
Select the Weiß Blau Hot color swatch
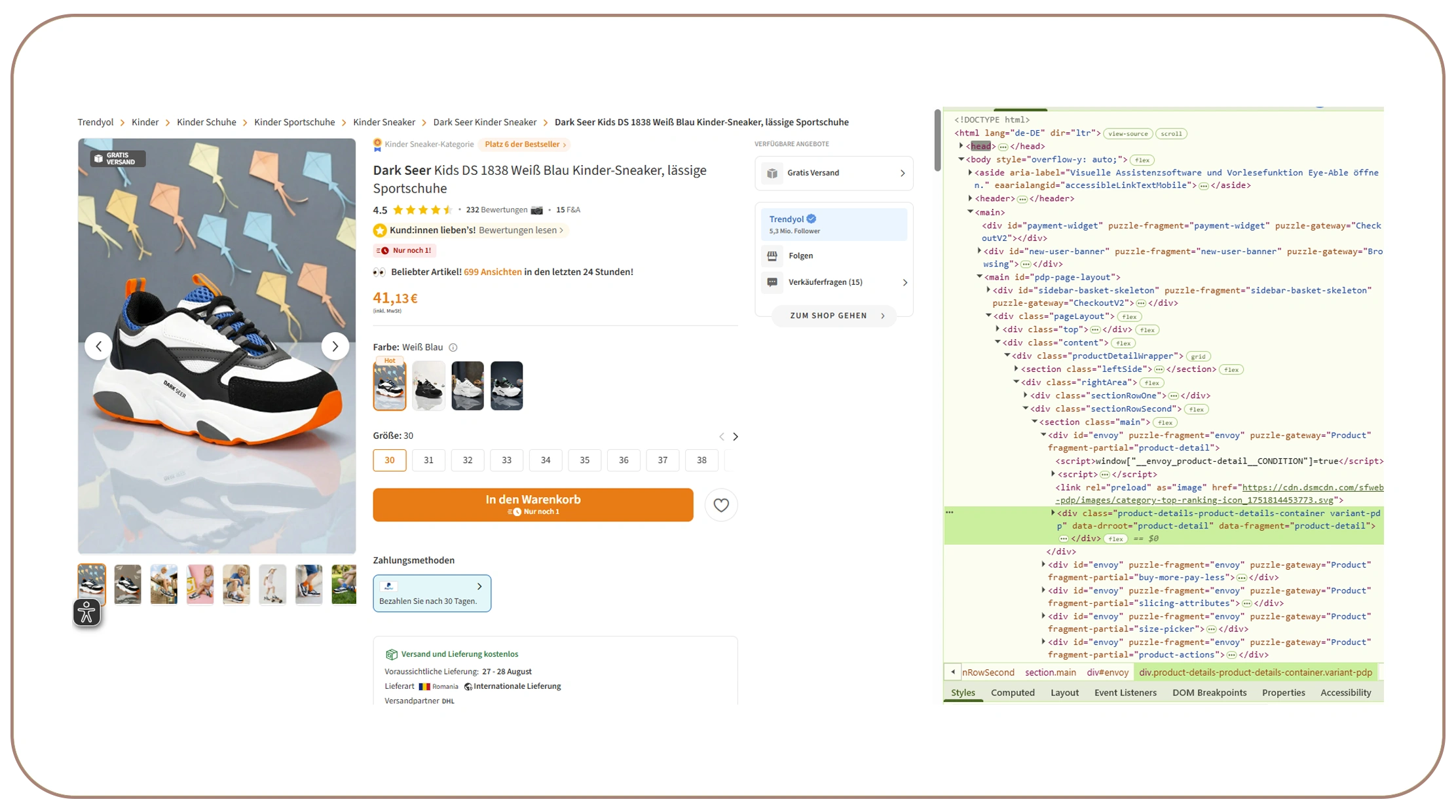[x=390, y=384]
